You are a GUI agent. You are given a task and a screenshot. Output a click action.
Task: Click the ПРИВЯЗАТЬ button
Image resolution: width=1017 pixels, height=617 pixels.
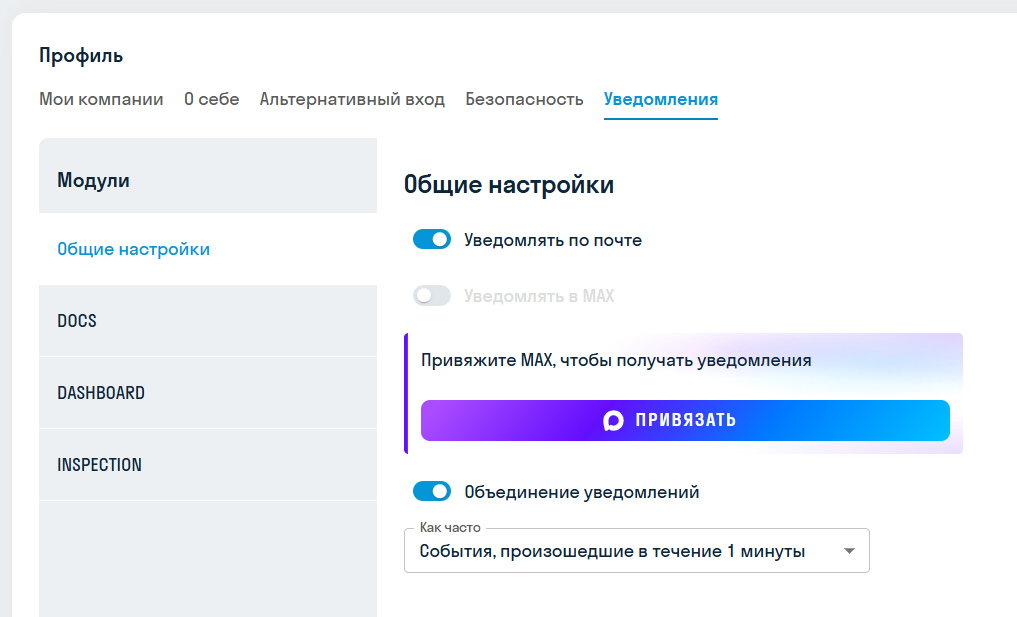[x=685, y=420]
